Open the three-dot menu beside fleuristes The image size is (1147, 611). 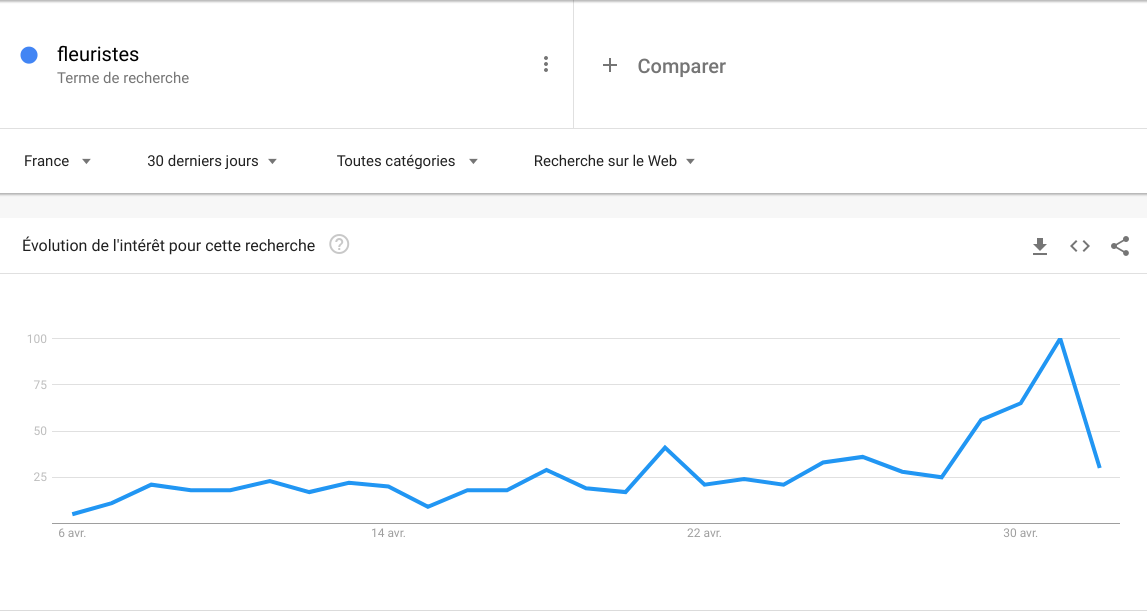545,64
